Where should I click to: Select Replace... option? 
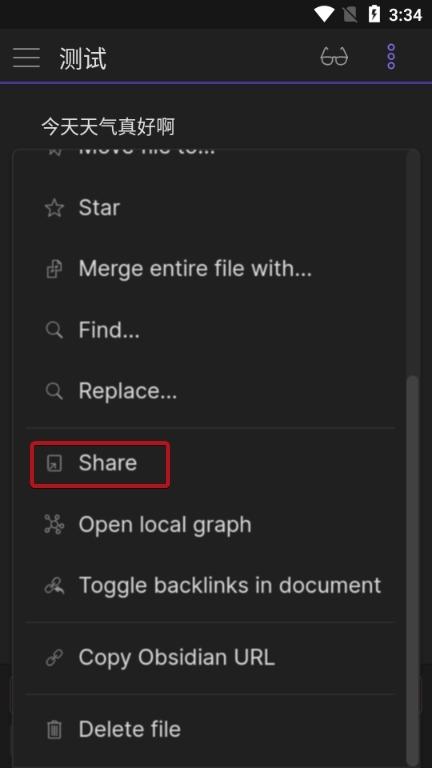(x=210, y=391)
